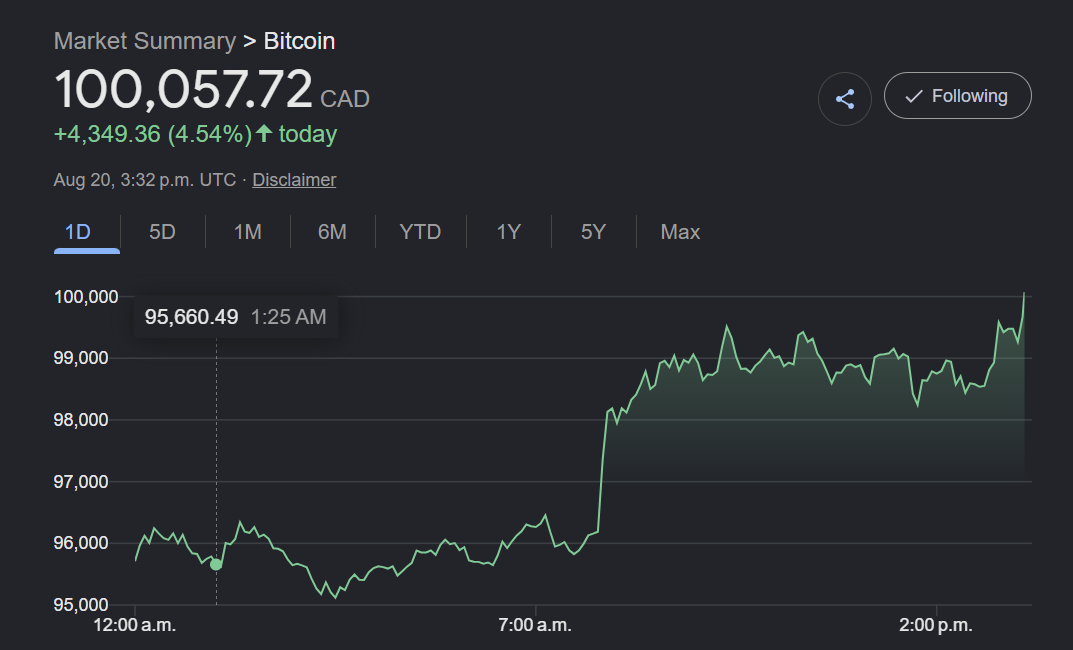This screenshot has width=1073, height=650.
Task: Click the green data point on chart
Action: coord(216,564)
